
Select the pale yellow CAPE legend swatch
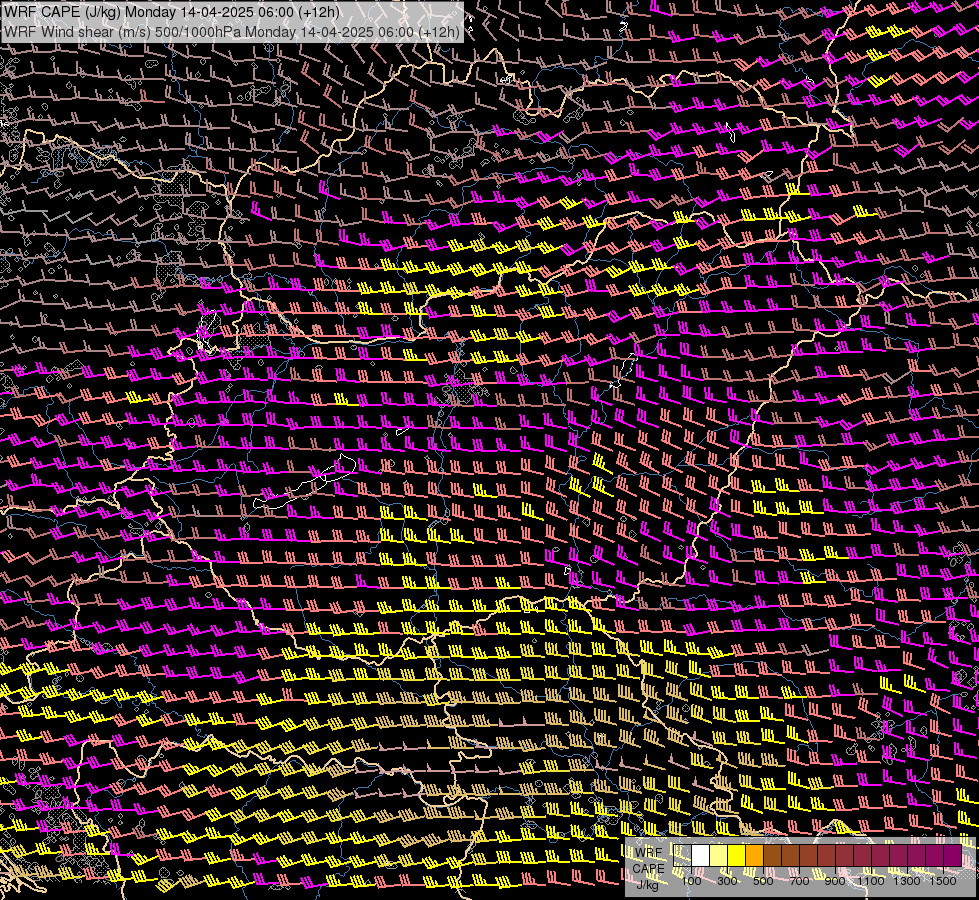point(719,856)
